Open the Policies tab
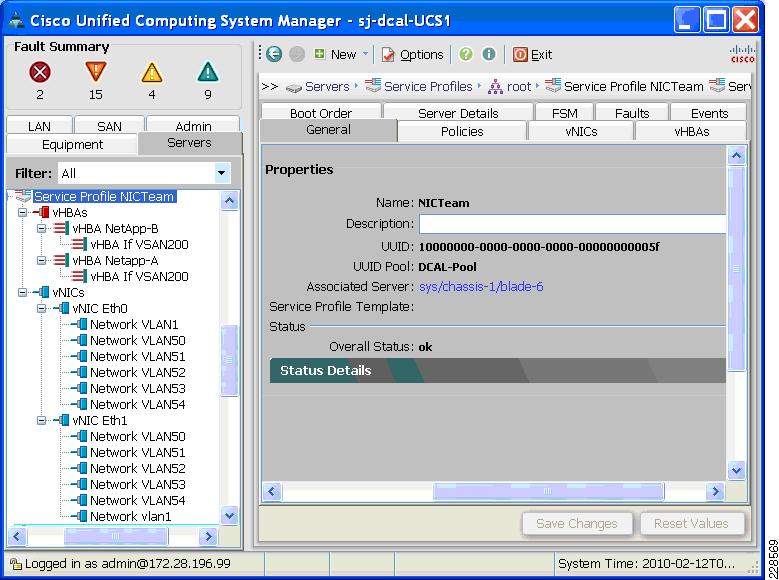Screen dimensions: 779x580 (x=462, y=132)
